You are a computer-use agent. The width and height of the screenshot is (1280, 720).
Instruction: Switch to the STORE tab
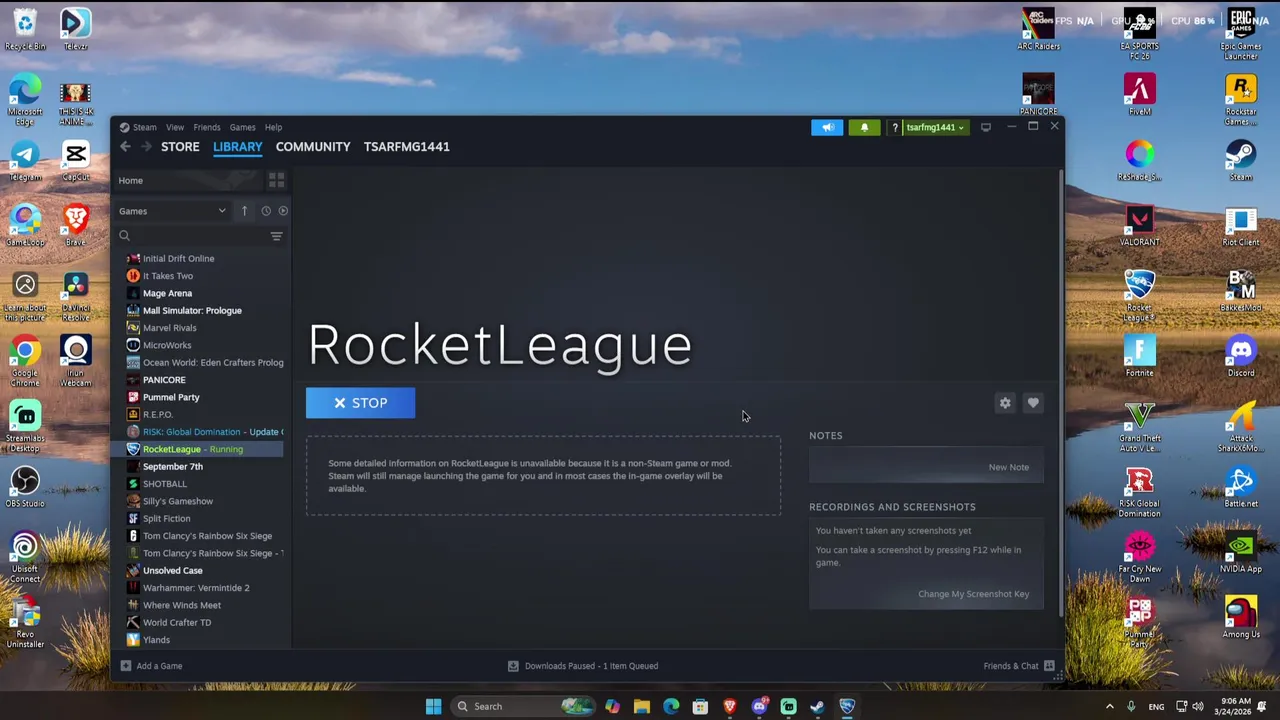180,147
